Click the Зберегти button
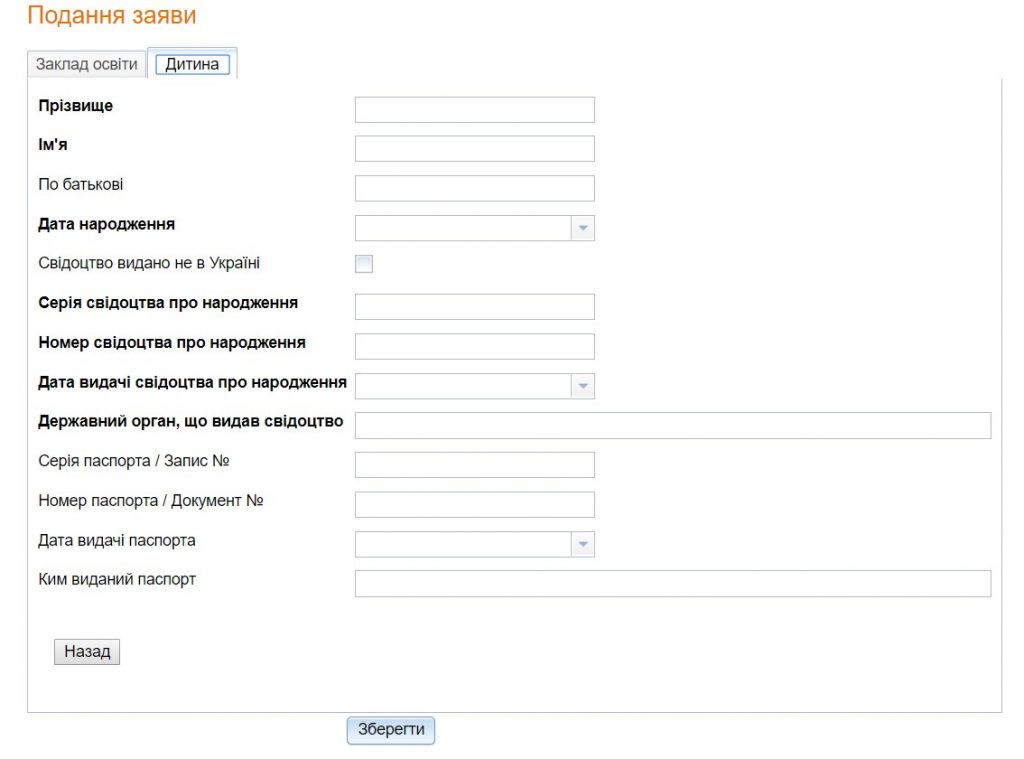Screen dimensions: 1024x759 coord(391,730)
